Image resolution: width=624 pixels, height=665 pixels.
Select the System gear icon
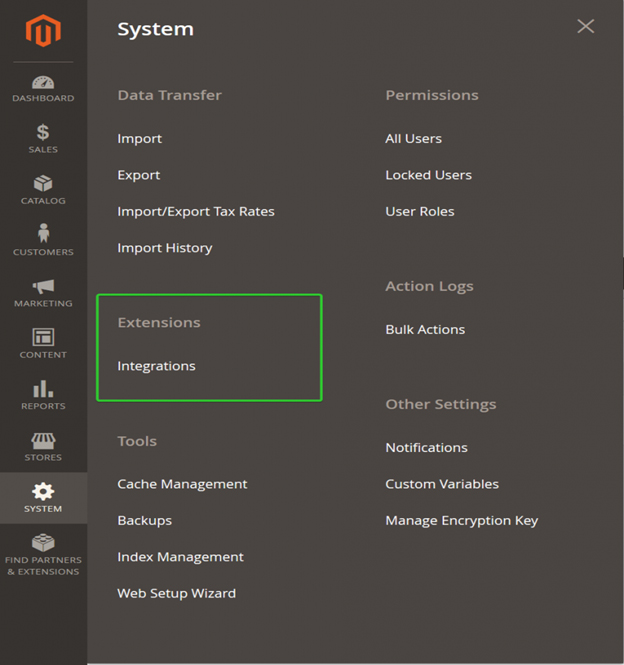pyautogui.click(x=43, y=492)
